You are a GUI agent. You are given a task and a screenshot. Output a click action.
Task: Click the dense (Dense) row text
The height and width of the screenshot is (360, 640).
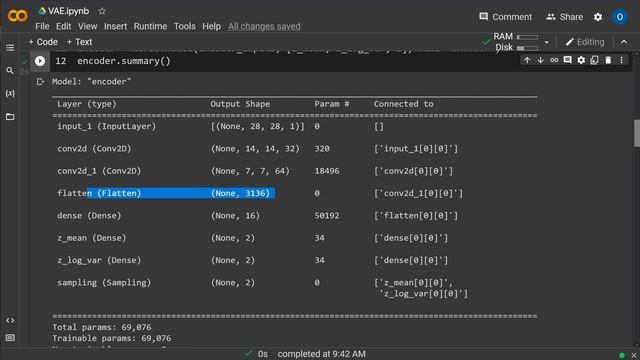[89, 216]
